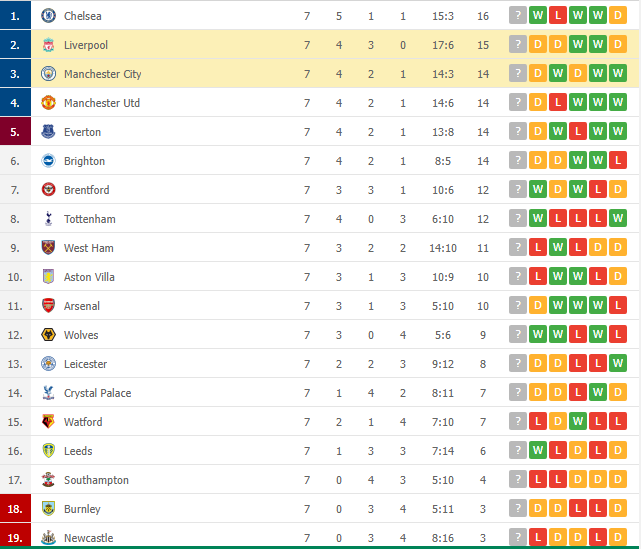Click Leeds' green W form badge
The image size is (641, 549).
point(538,450)
